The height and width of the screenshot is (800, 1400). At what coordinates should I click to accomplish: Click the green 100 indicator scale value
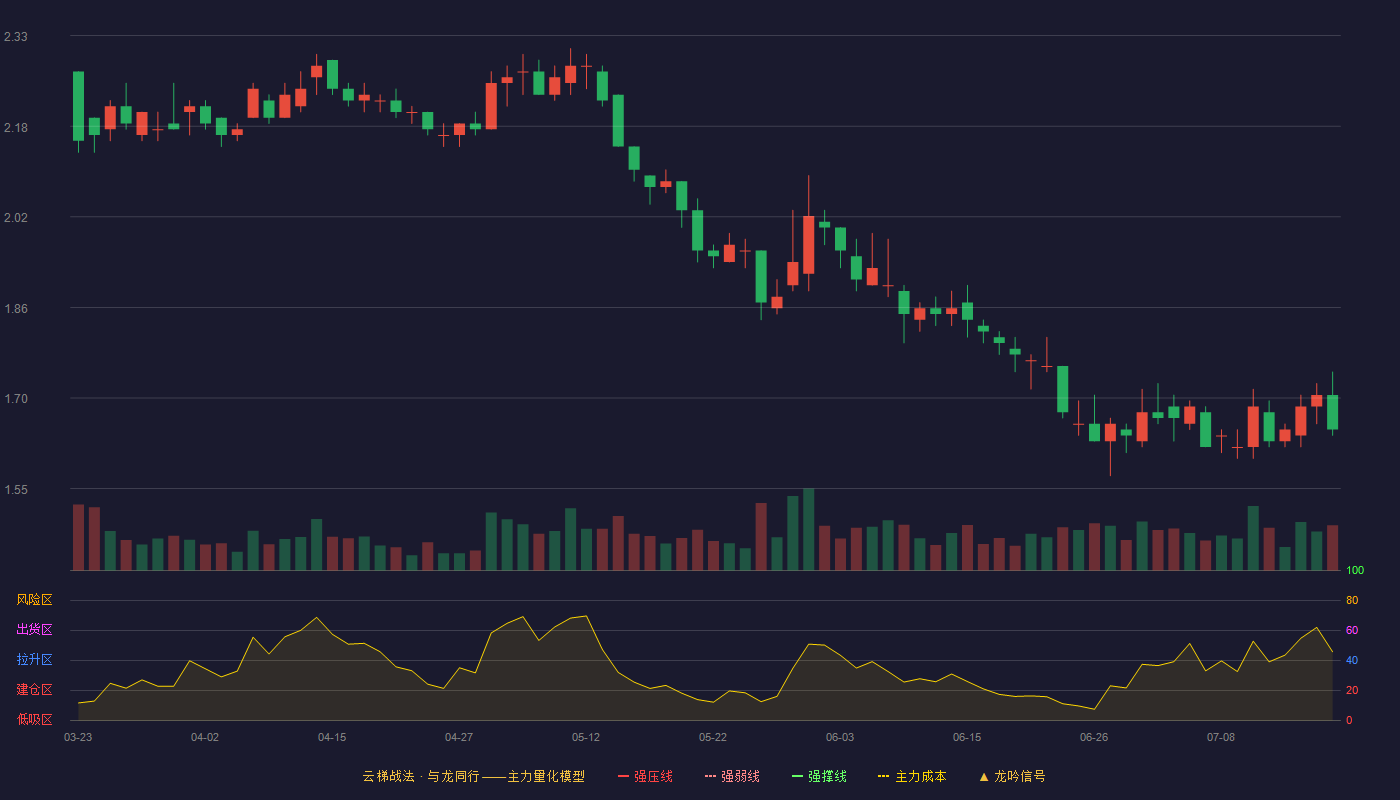1355,571
